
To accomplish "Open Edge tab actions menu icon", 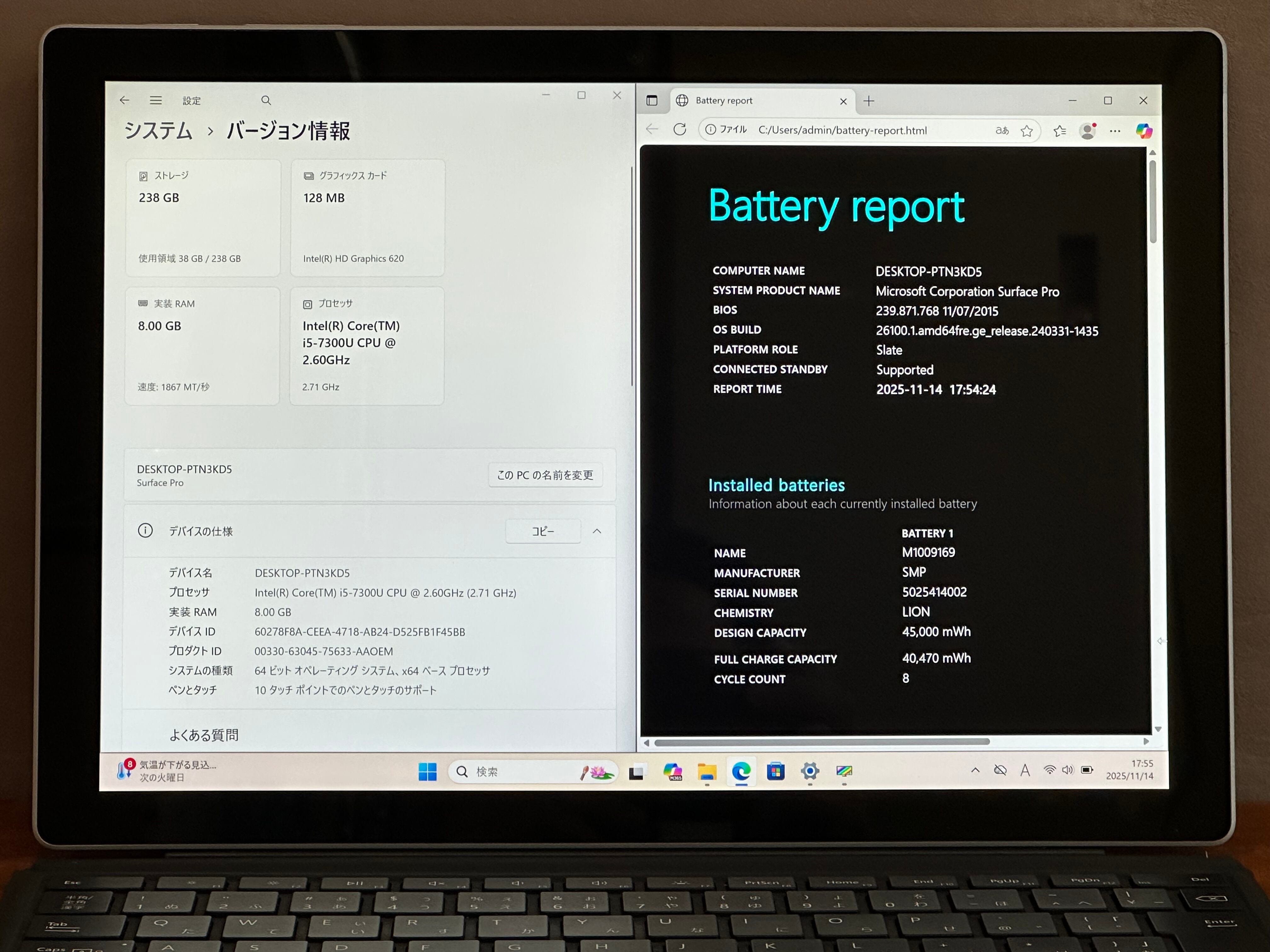I will pos(652,101).
